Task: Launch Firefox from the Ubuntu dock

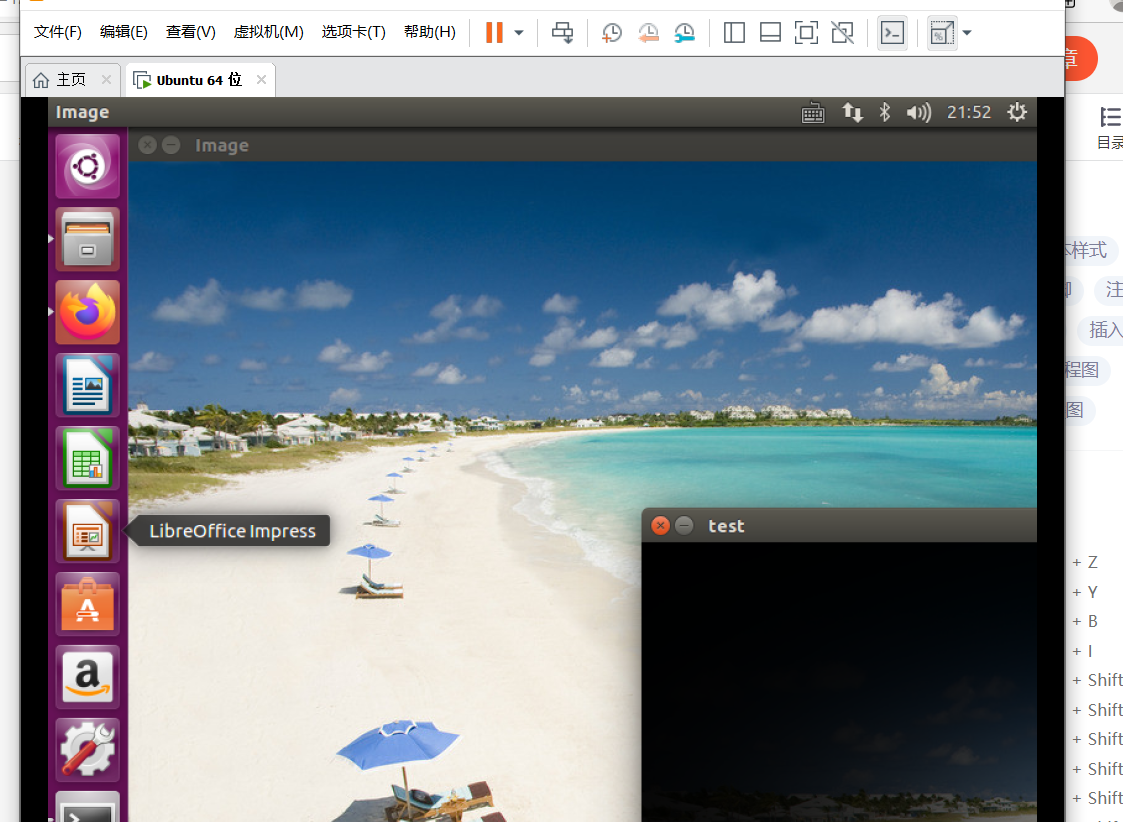Action: (x=87, y=313)
